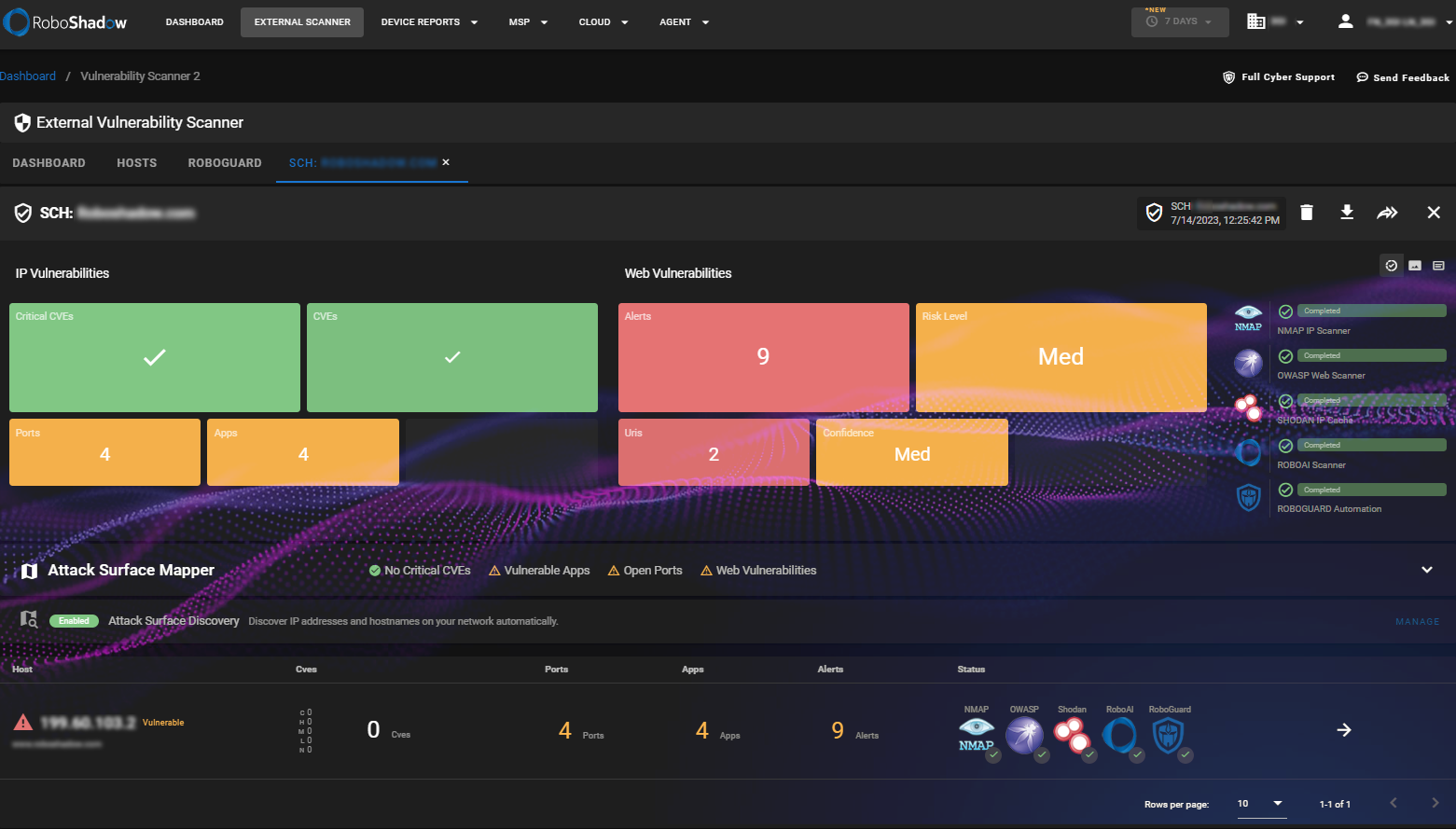Screen dimensions: 1456x829
Task: Click the OWASP Web Scanner icon
Action: 1248,364
